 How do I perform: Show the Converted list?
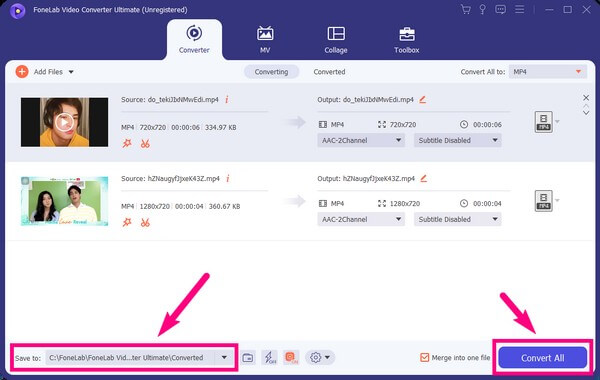(x=329, y=72)
